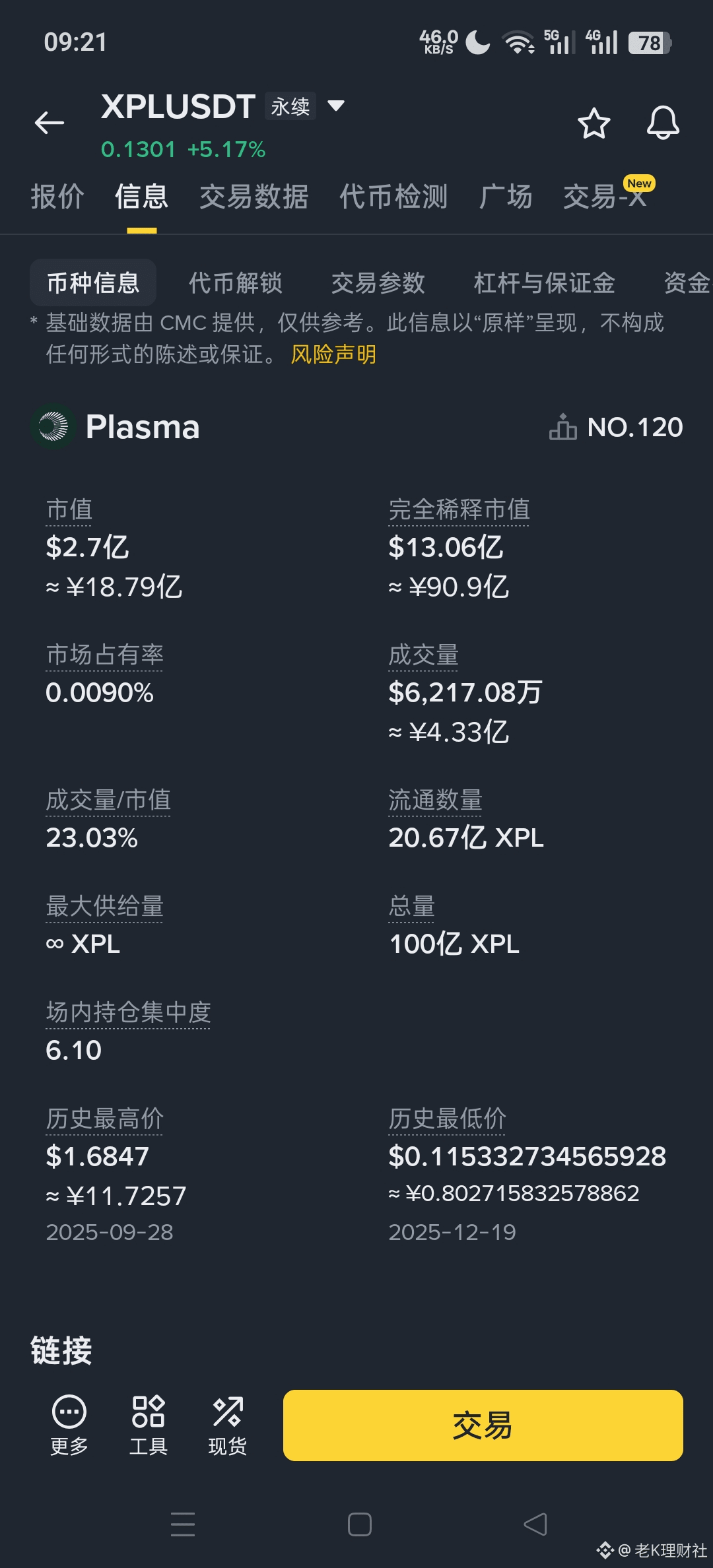Switch to the 报价 tab
This screenshot has height=1568, width=713.
(57, 197)
